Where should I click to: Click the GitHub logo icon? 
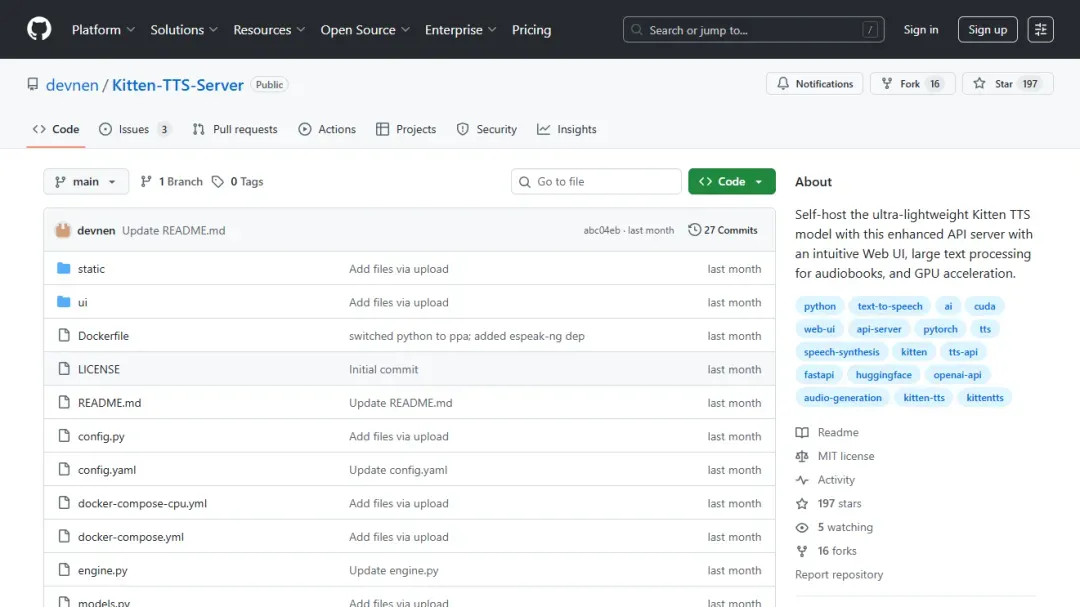point(39,29)
